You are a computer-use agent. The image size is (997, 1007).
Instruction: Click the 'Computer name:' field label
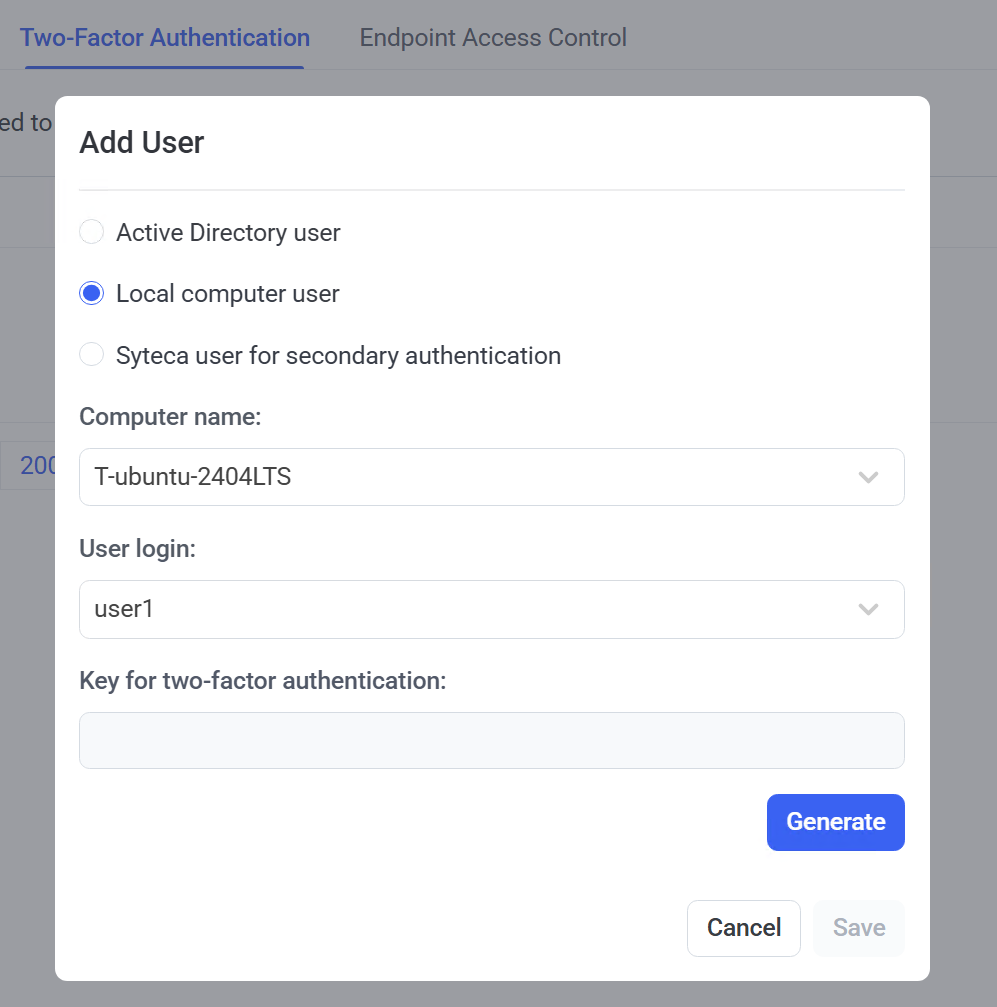[170, 417]
